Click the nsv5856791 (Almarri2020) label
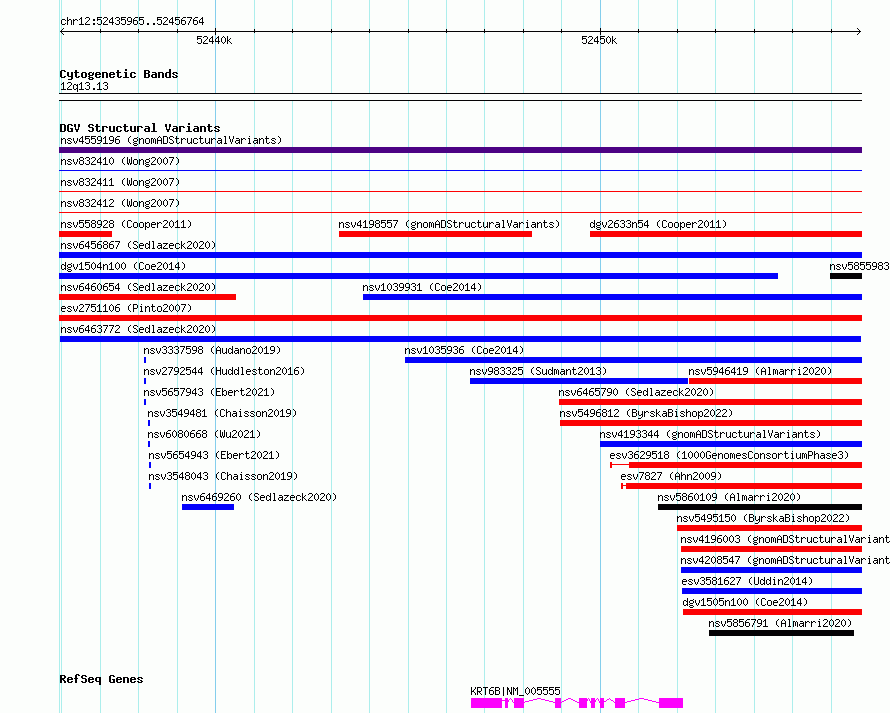The image size is (890, 713). coord(780,623)
